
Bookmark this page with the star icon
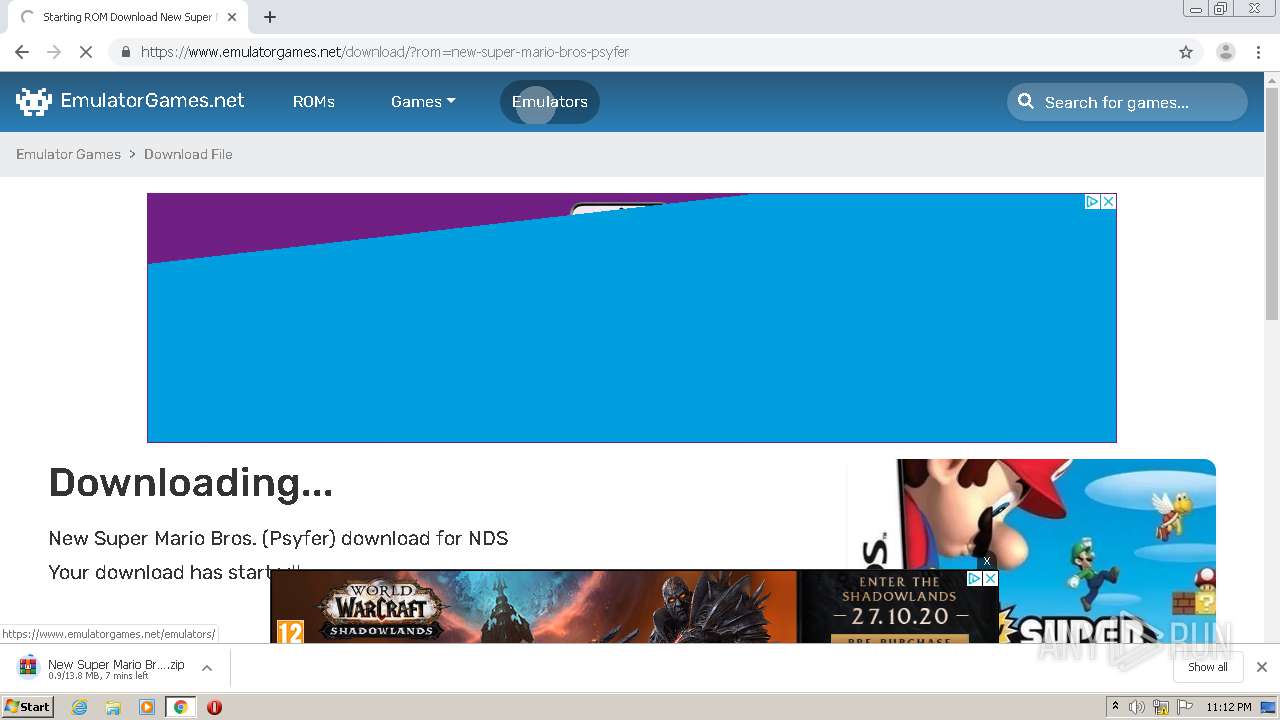point(1186,52)
